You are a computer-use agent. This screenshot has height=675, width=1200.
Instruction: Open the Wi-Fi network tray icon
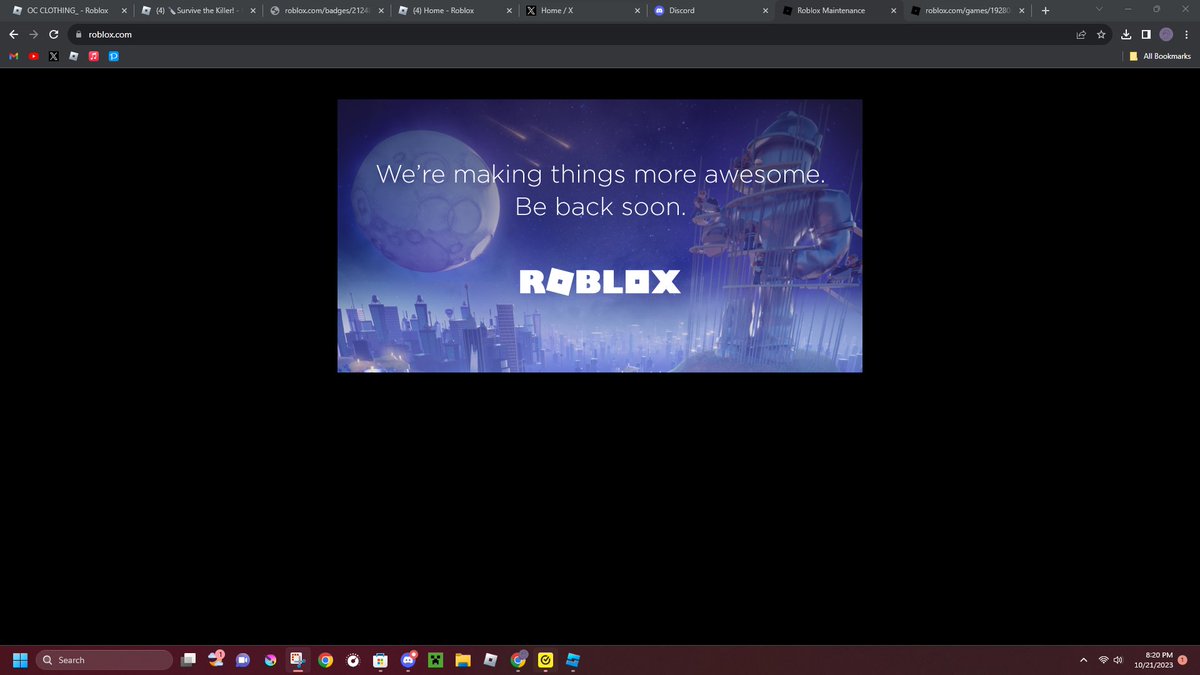point(1104,660)
